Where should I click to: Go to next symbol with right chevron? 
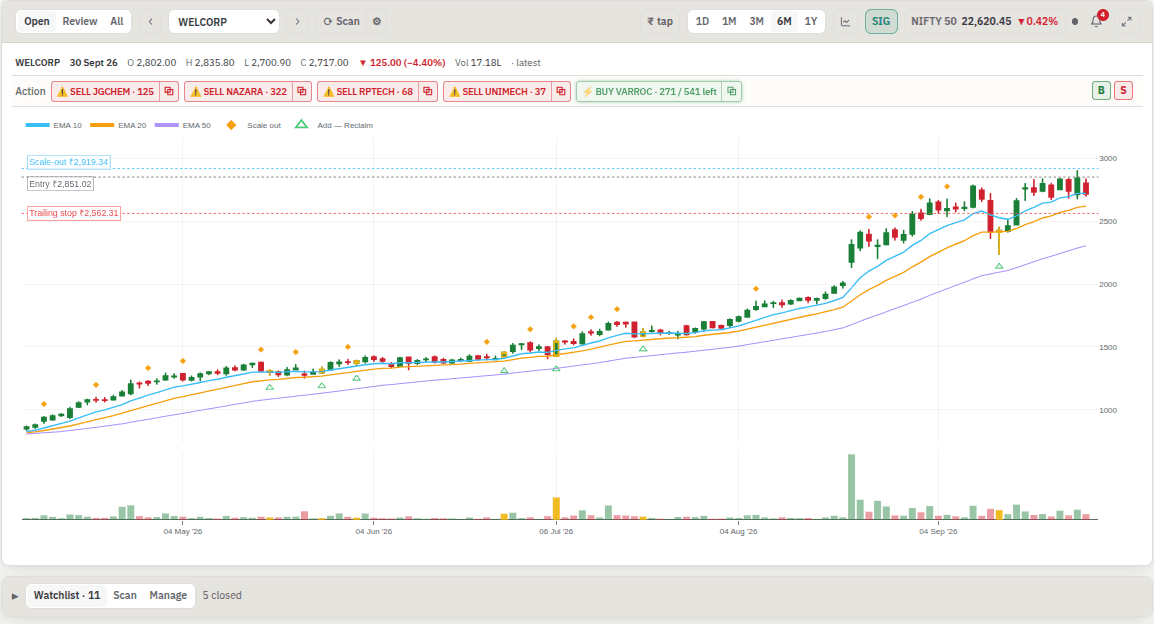[x=297, y=21]
